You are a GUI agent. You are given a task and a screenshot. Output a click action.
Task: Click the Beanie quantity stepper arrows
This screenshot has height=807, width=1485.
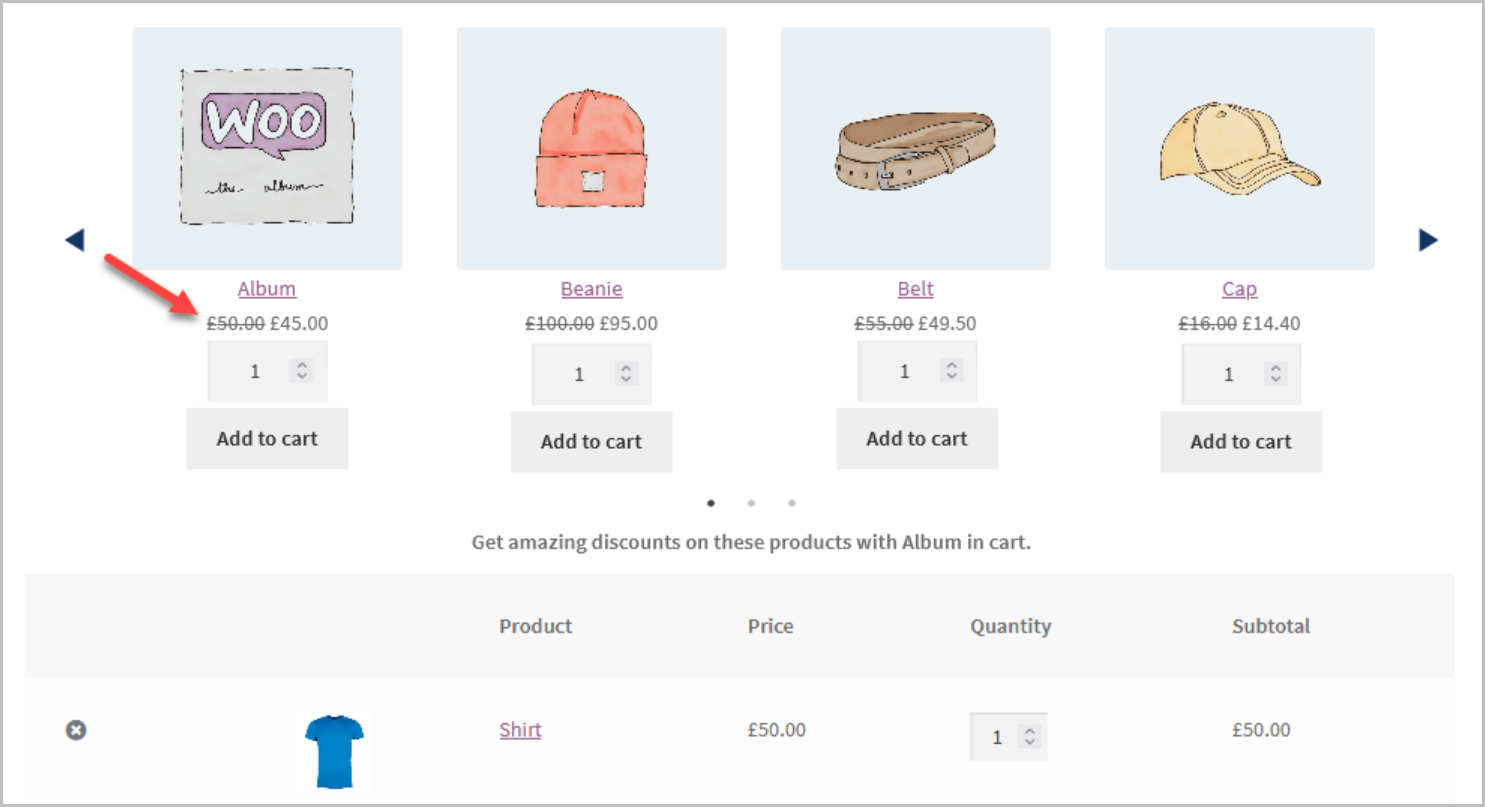[x=626, y=374]
